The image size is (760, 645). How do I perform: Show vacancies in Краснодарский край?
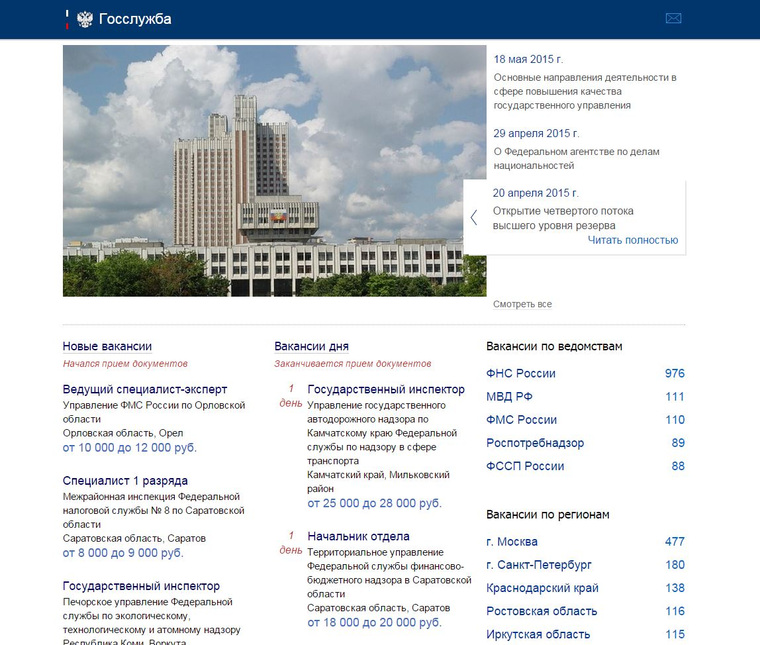[542, 588]
